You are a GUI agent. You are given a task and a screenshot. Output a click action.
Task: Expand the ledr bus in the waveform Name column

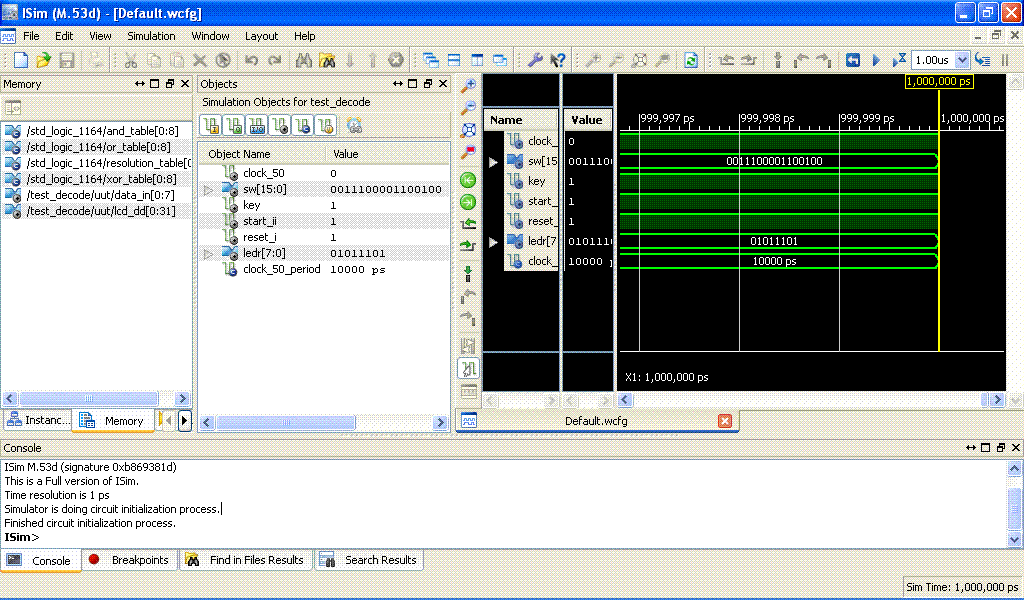tap(492, 242)
